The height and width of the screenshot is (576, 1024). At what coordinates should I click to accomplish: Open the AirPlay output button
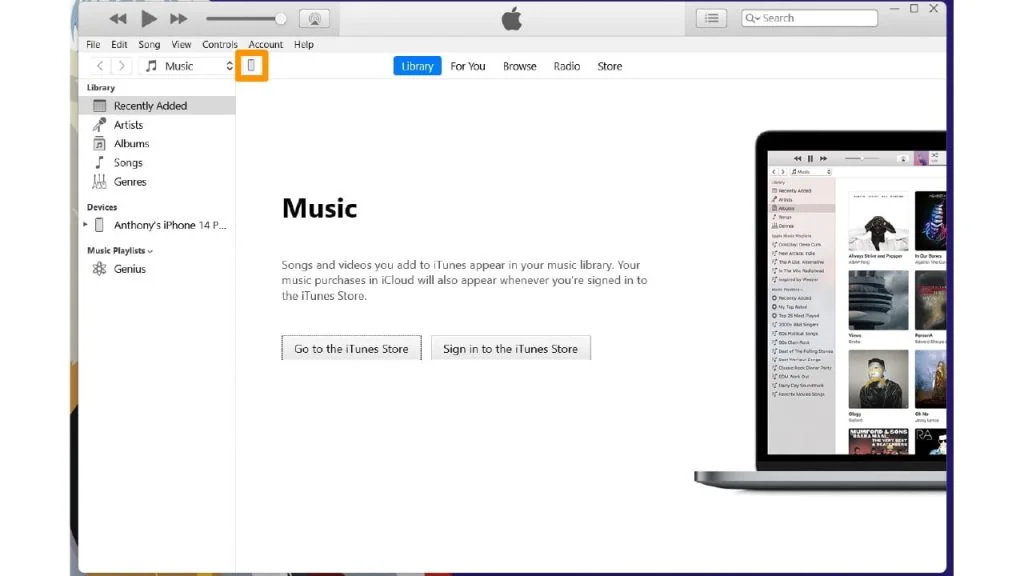[314, 19]
